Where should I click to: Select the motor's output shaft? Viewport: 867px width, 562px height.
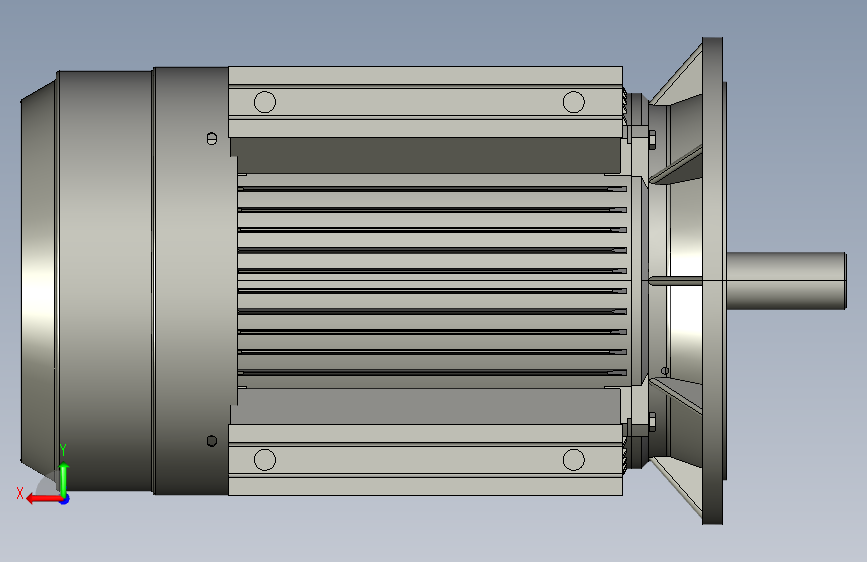(786, 281)
